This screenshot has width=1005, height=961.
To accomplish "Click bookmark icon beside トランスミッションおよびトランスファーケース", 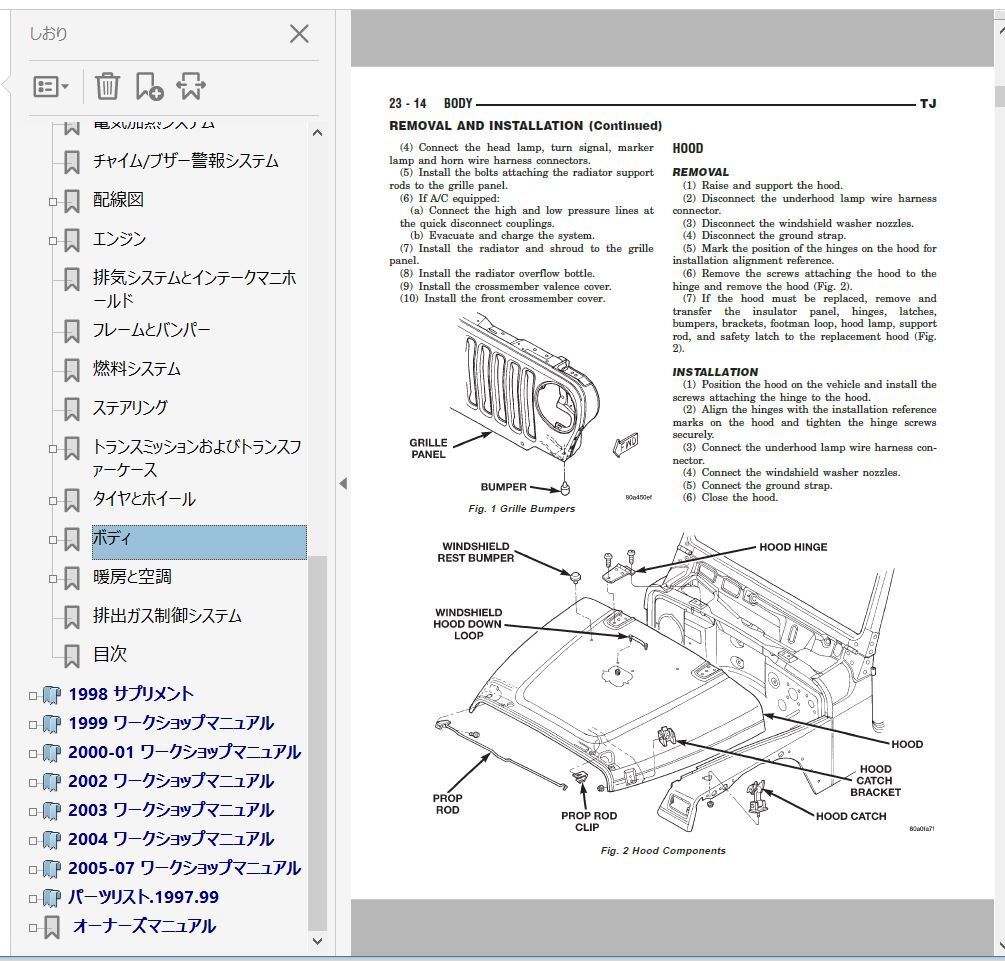I will [72, 449].
